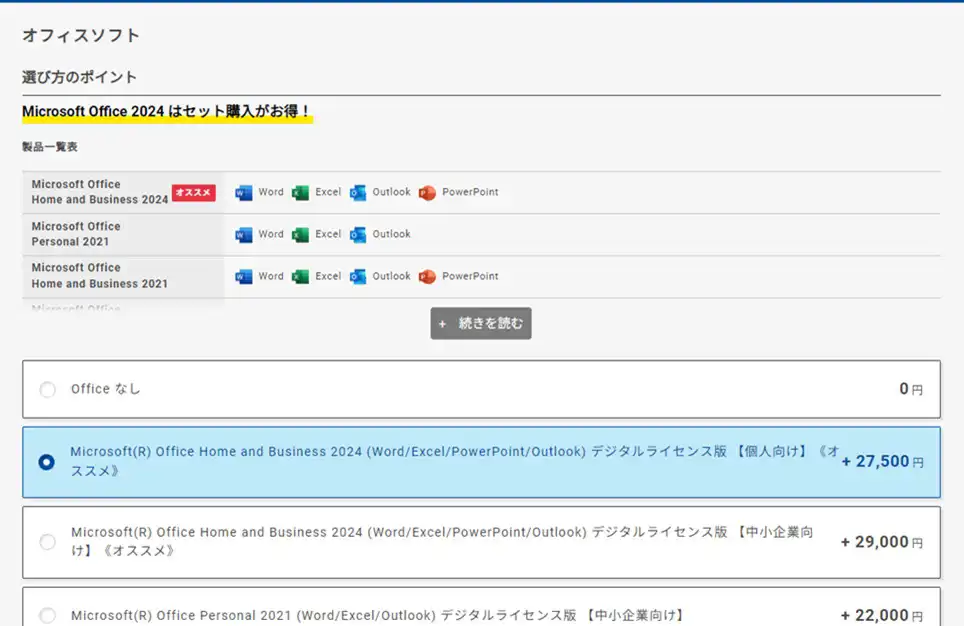Click highlighted Microsoft Office 2024 セット購入 text
This screenshot has height=626, width=964.
[167, 112]
